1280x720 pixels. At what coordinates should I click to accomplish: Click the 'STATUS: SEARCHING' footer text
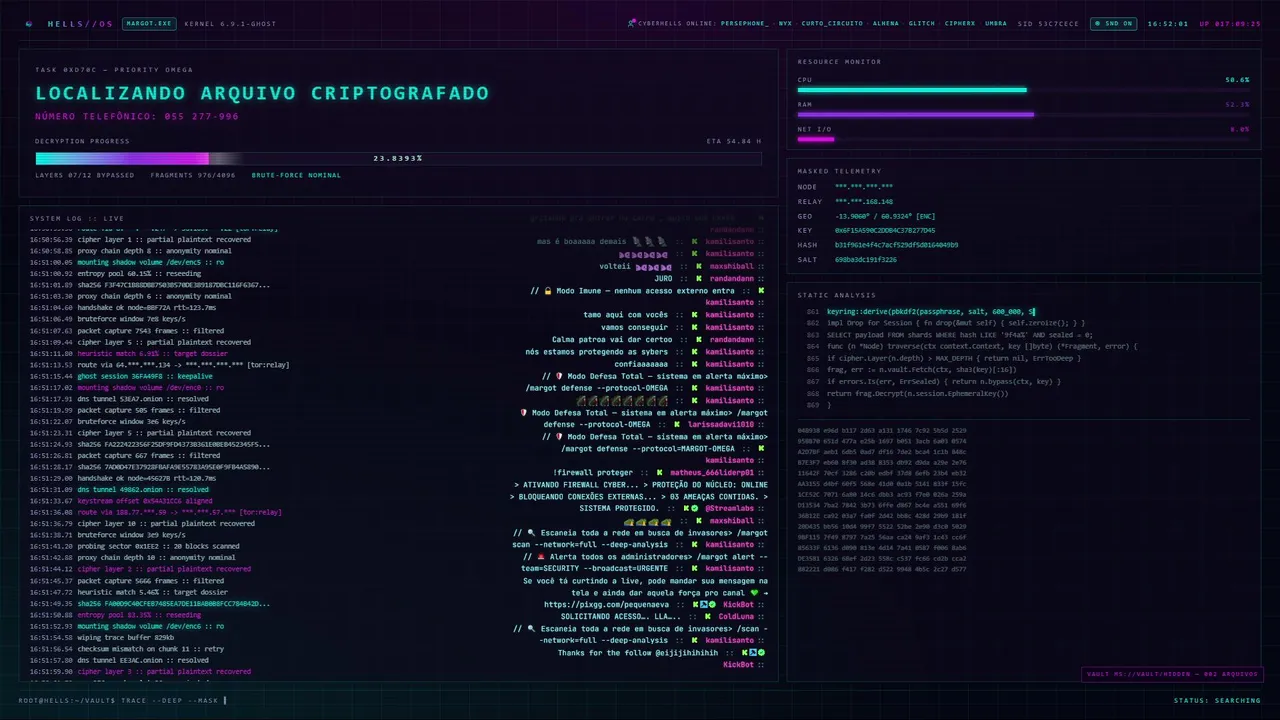click(x=1217, y=700)
